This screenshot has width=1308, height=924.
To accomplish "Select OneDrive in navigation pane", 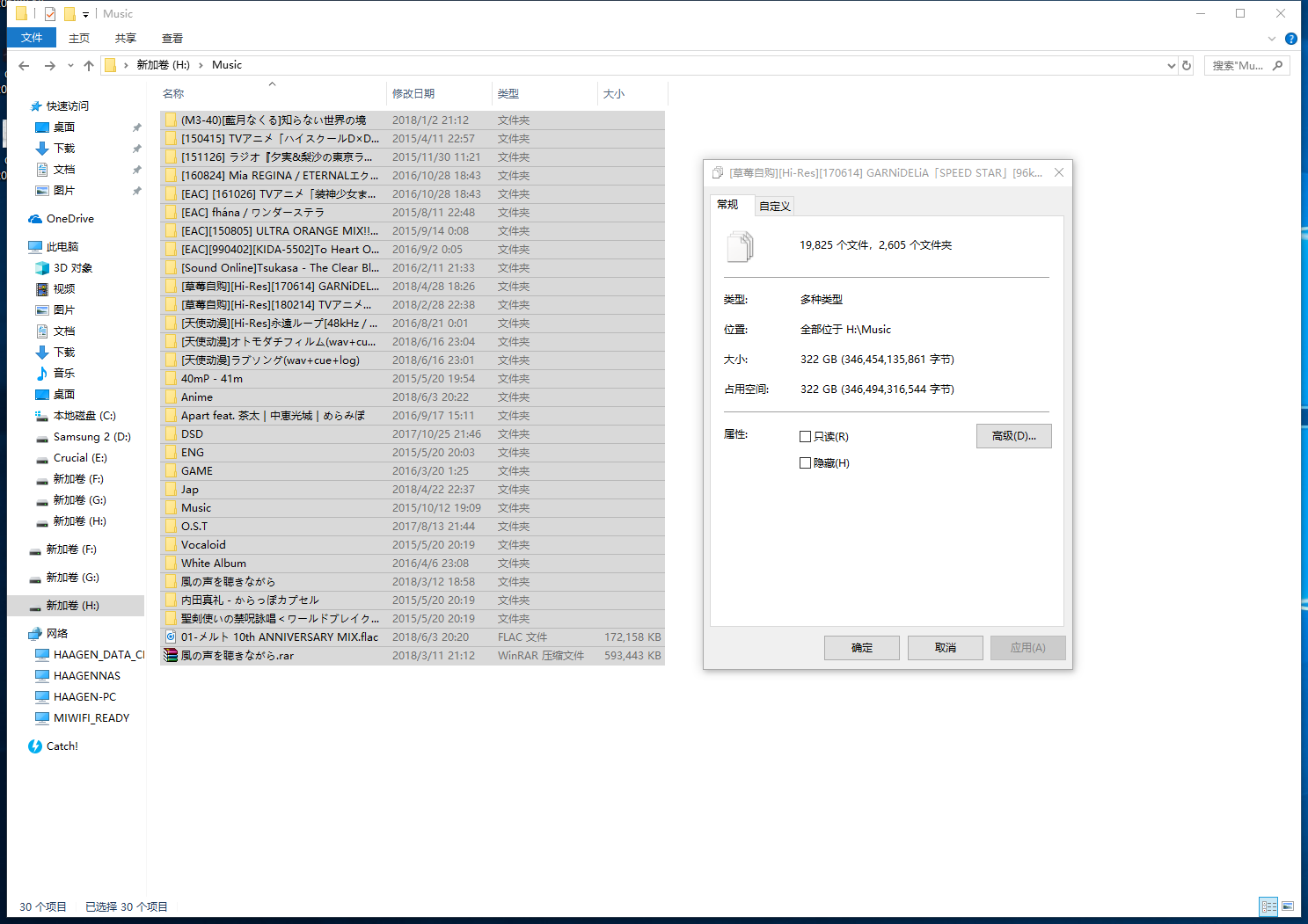I will tap(69, 218).
